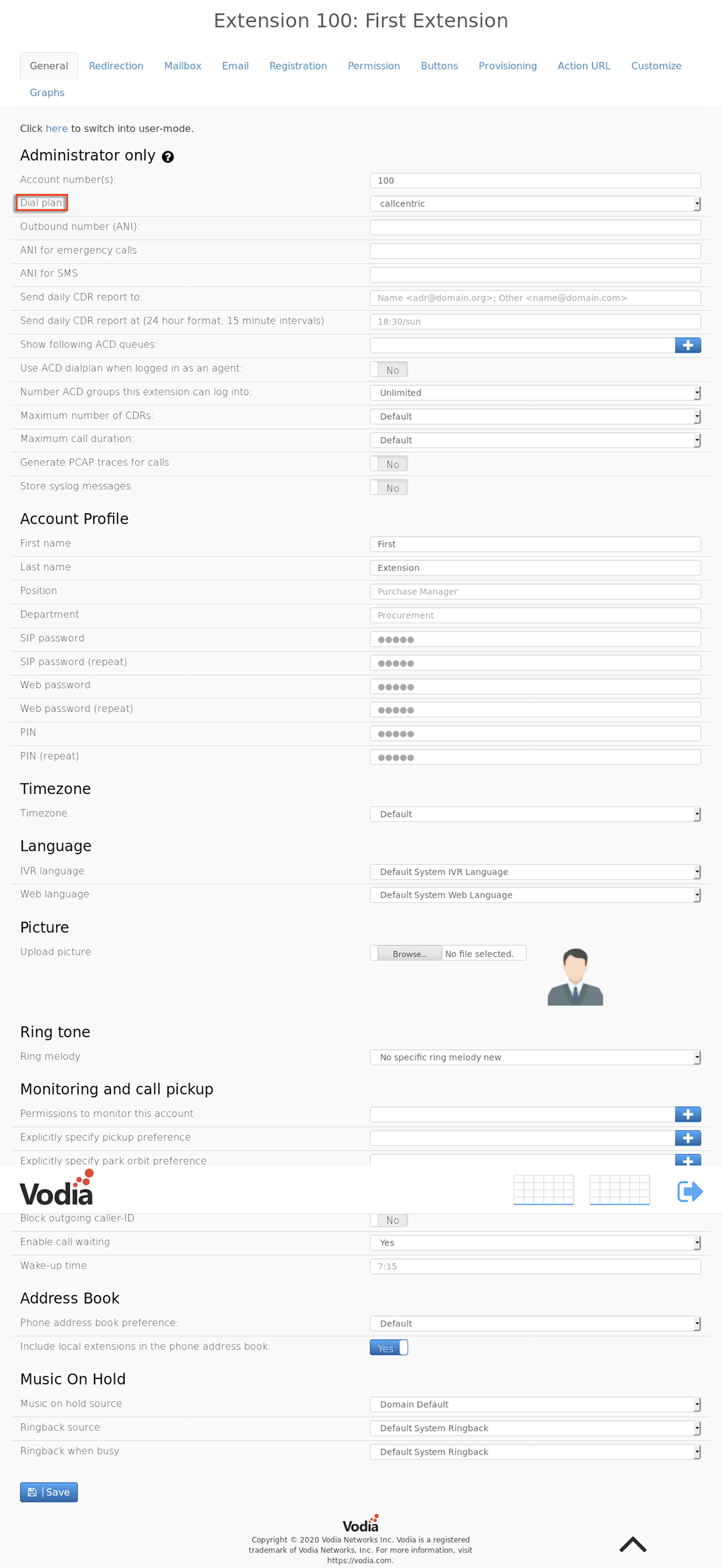This screenshot has width=722, height=1568.
Task: Click the Save button
Action: point(49,1492)
